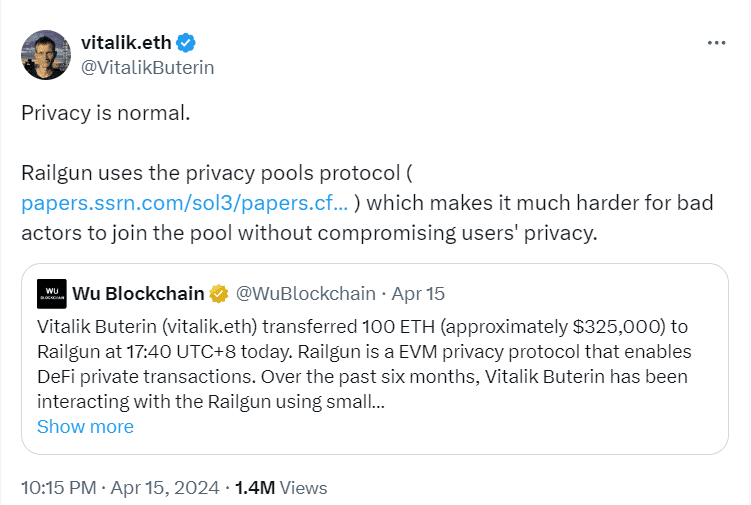Click the Views label after 1.4M
The height and width of the screenshot is (505, 751).
click(x=304, y=488)
